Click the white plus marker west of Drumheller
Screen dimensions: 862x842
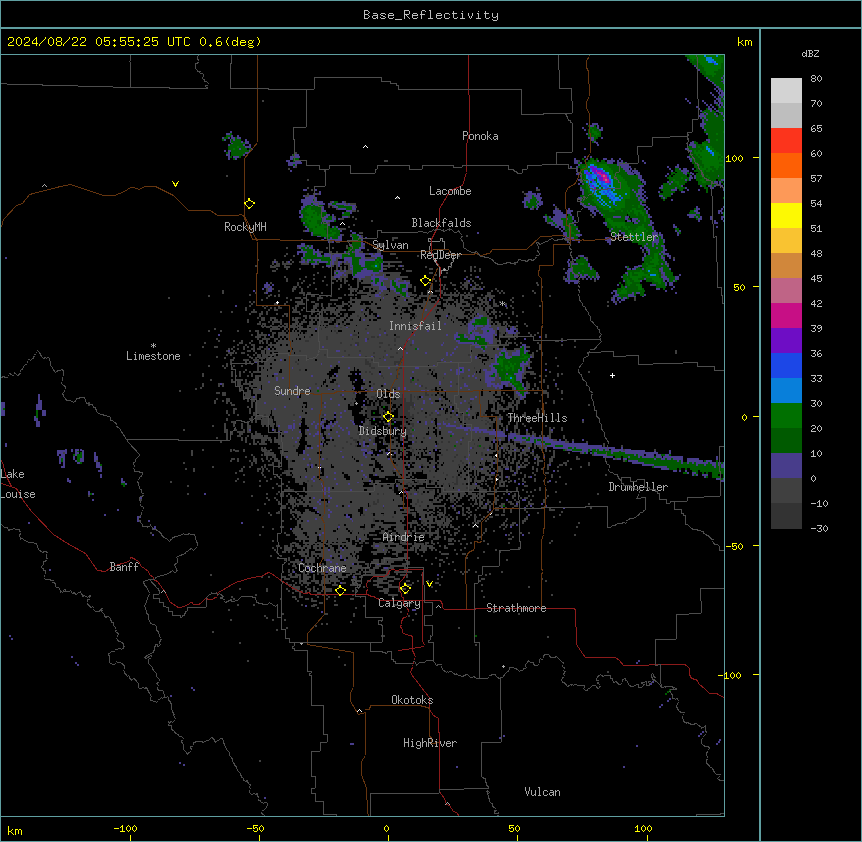tap(612, 375)
